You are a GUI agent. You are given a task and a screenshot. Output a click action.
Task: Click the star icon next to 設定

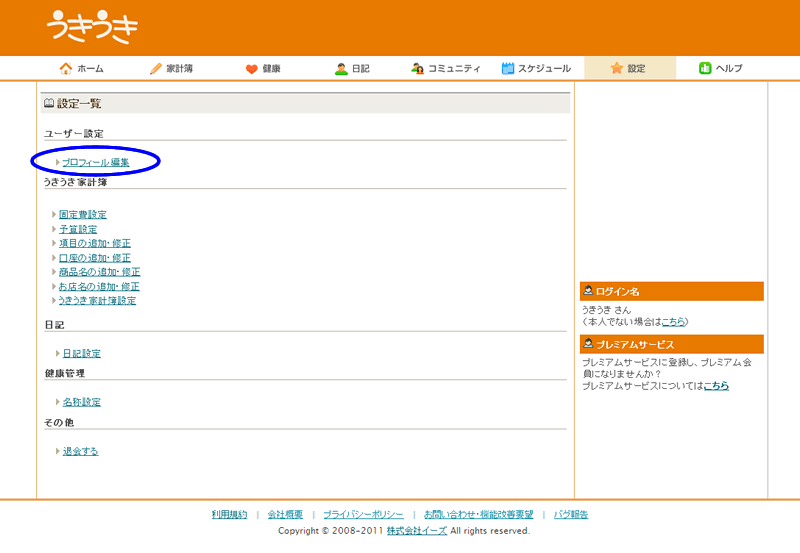[617, 68]
